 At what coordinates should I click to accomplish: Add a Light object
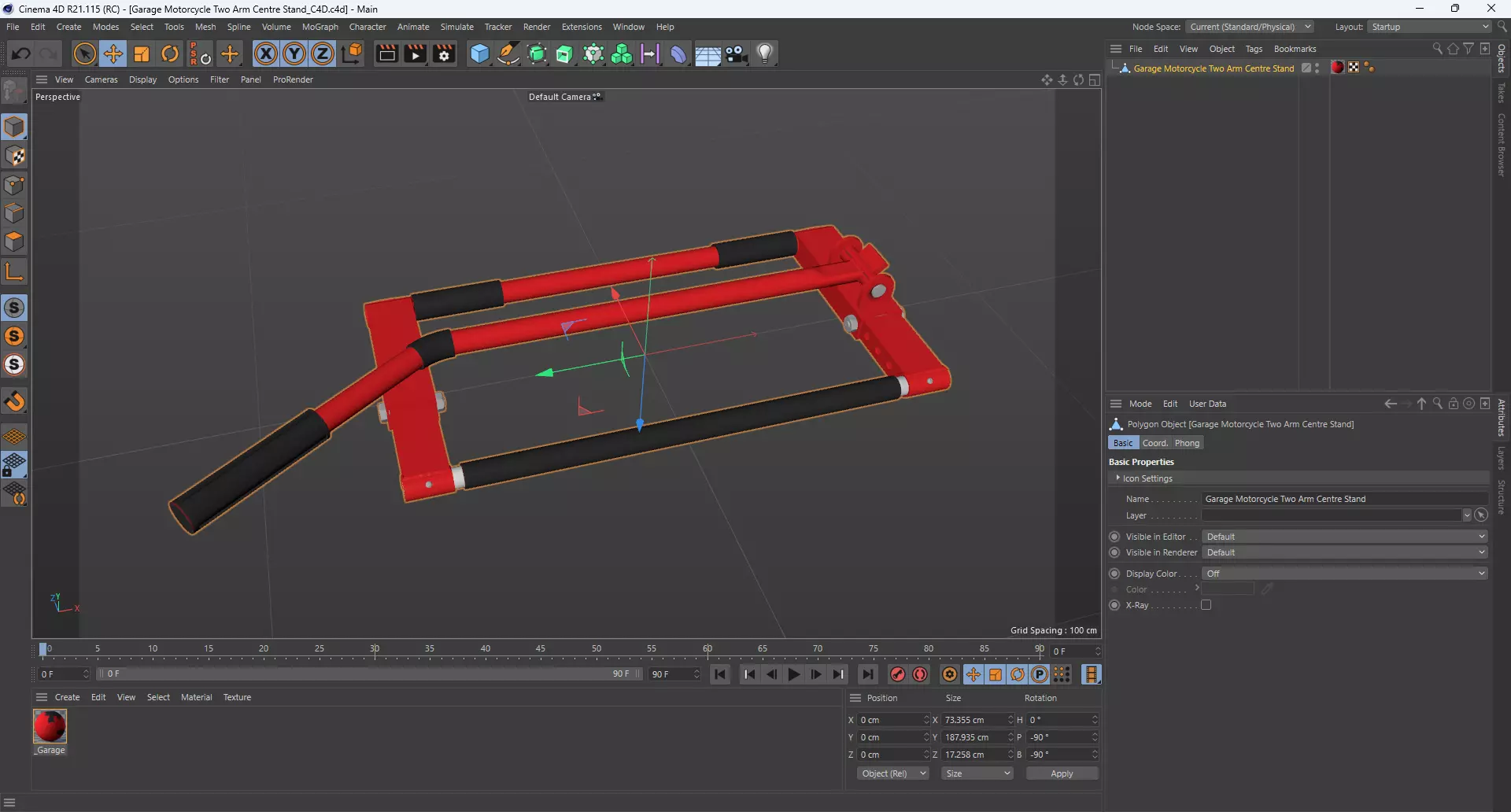click(x=765, y=54)
